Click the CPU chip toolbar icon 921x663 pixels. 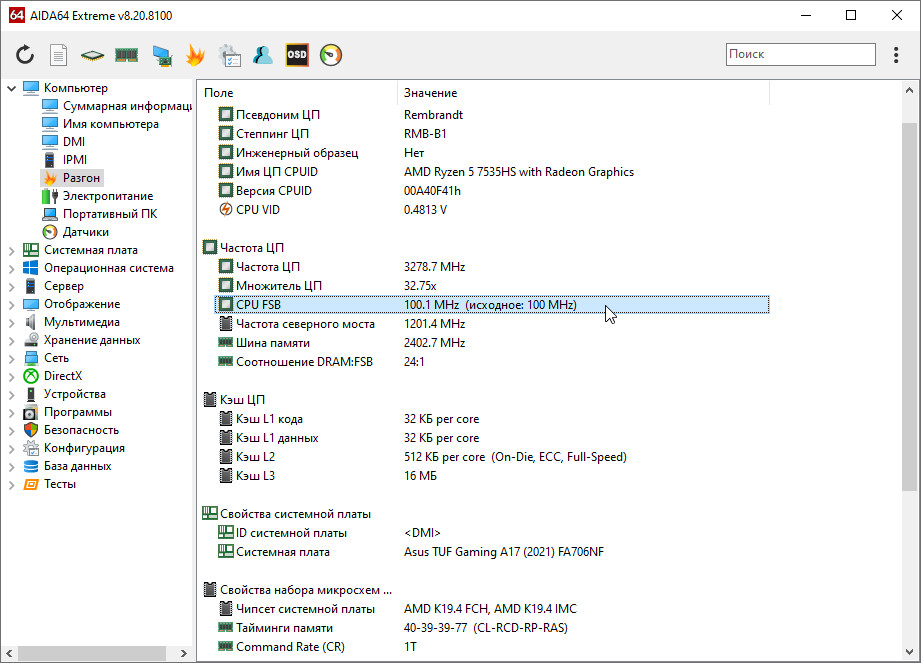(92, 55)
